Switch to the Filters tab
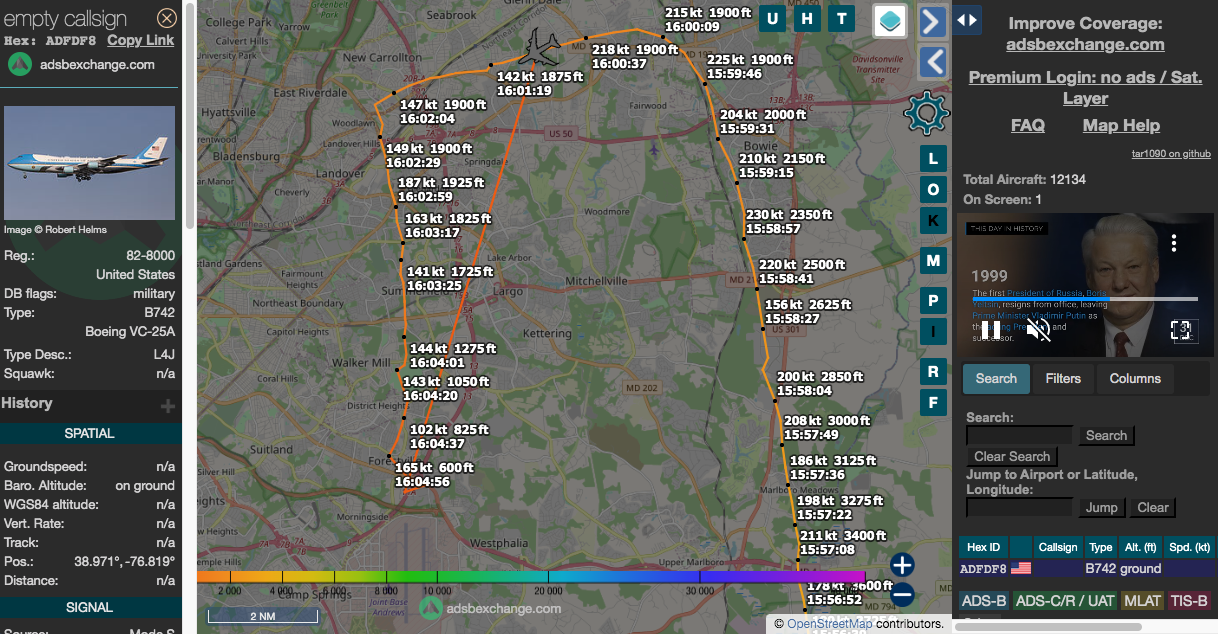1218x634 pixels. pos(1063,379)
